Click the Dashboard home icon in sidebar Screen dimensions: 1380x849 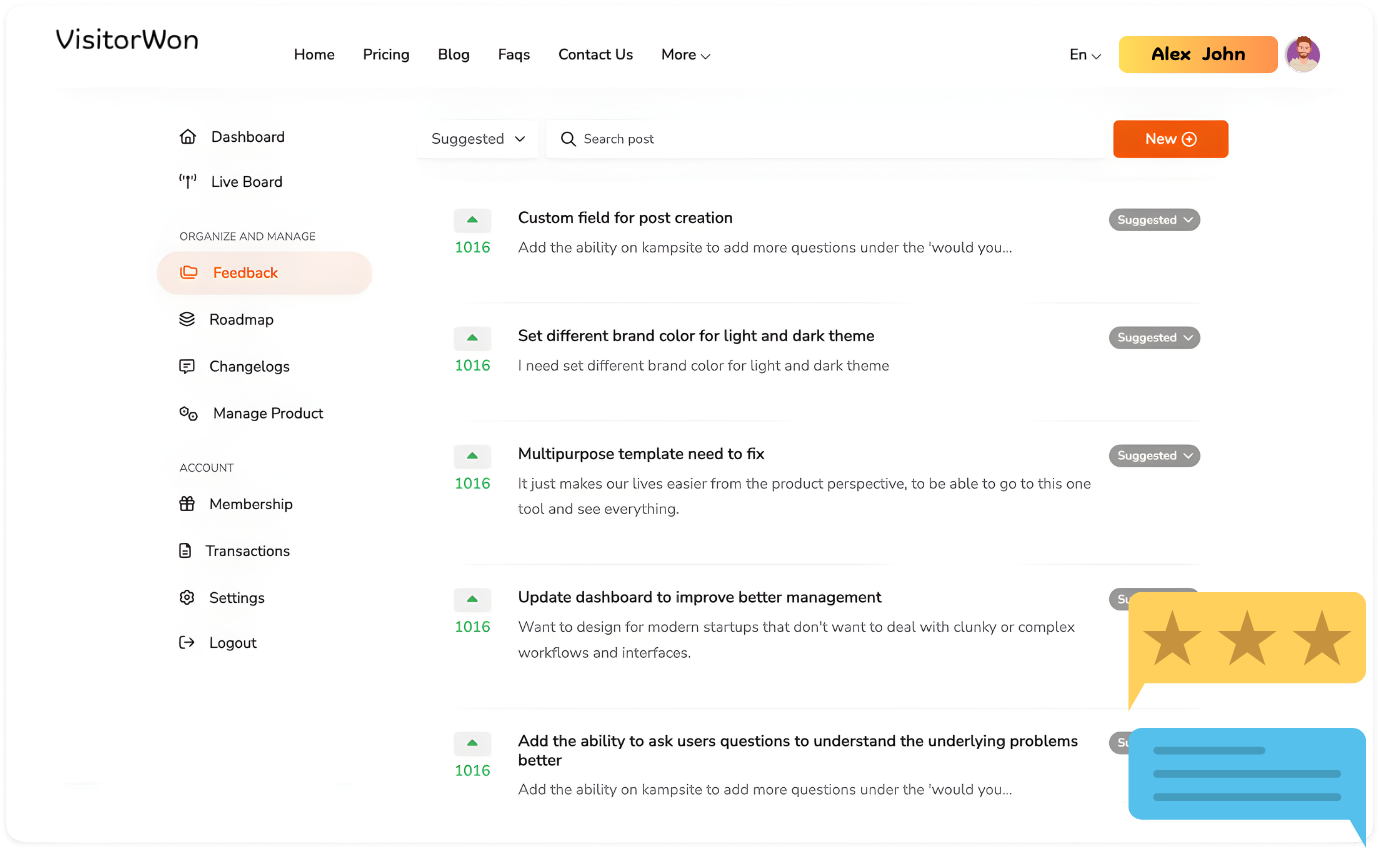click(187, 137)
